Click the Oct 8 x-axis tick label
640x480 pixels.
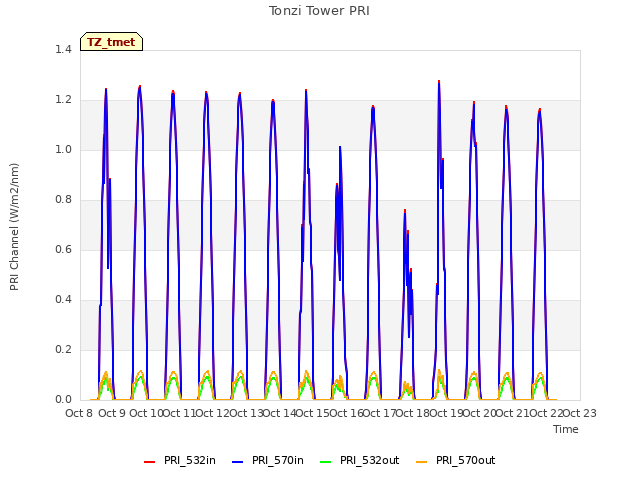[x=79, y=413]
